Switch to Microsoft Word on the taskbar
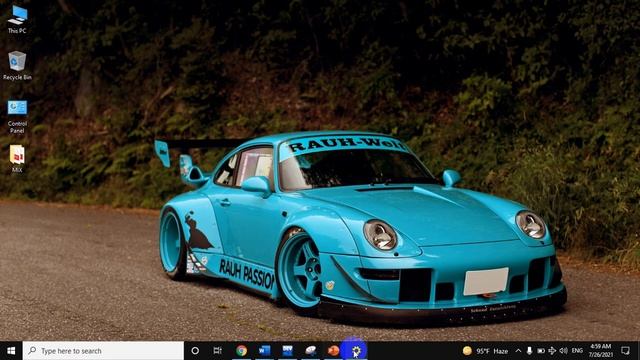640x360 pixels. [x=264, y=351]
